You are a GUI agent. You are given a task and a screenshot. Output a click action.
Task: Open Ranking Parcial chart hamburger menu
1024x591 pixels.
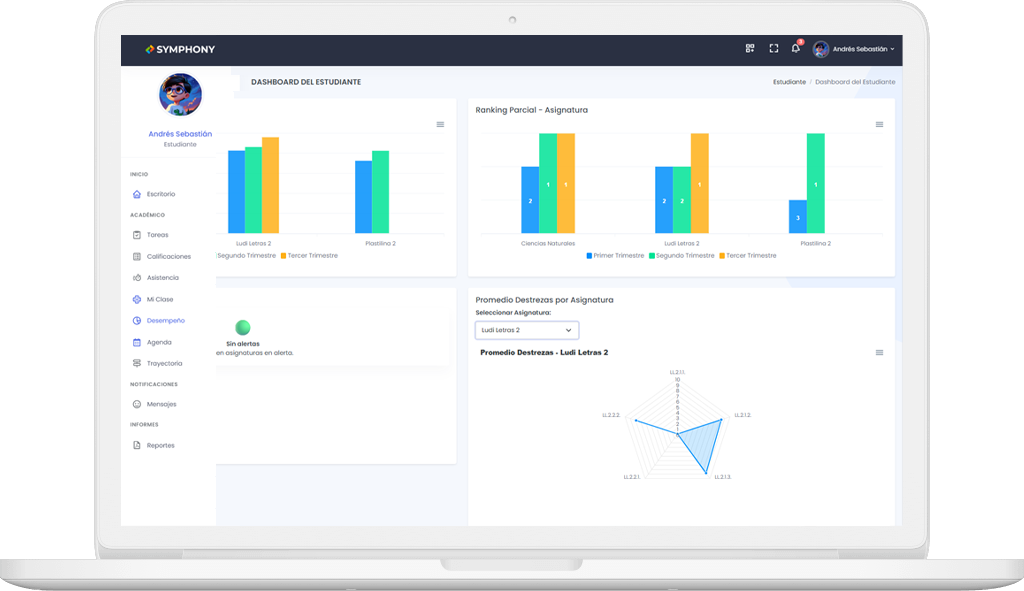pyautogui.click(x=879, y=125)
